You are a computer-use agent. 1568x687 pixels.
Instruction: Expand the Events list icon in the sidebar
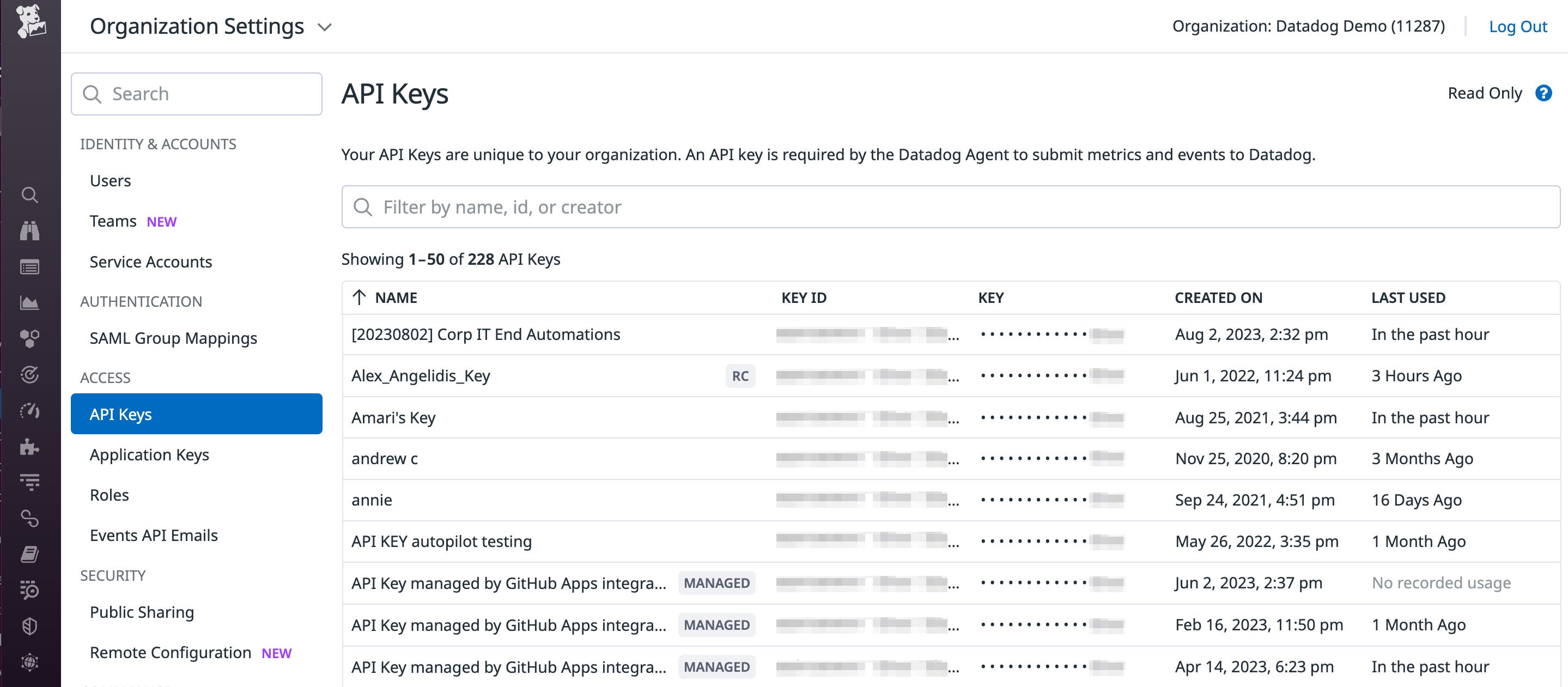pos(29,266)
